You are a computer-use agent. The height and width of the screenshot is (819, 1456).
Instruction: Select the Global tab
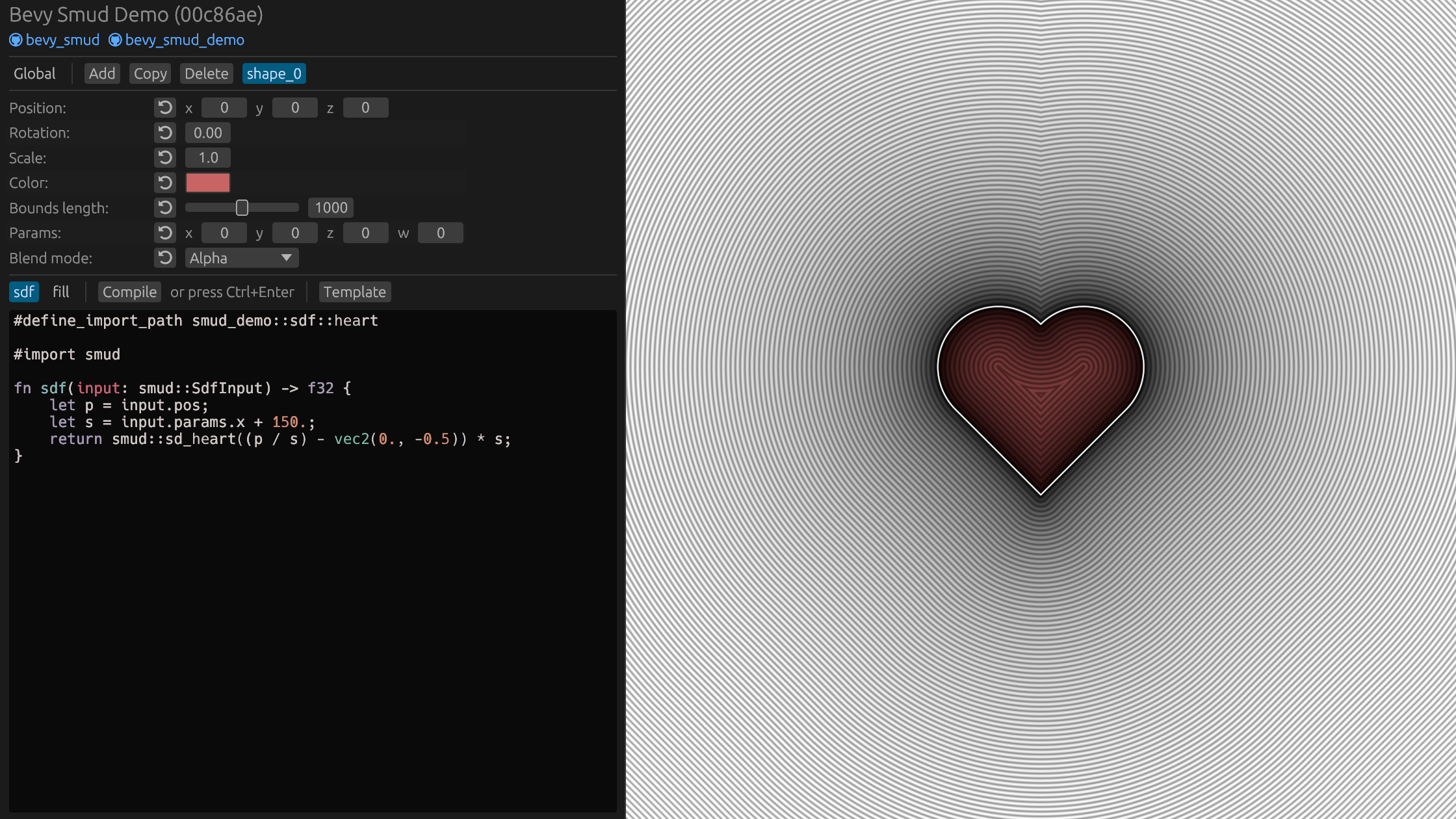(x=34, y=73)
